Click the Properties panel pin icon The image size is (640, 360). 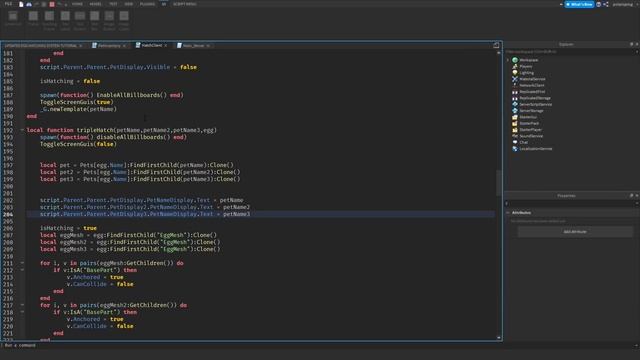pos(631,196)
